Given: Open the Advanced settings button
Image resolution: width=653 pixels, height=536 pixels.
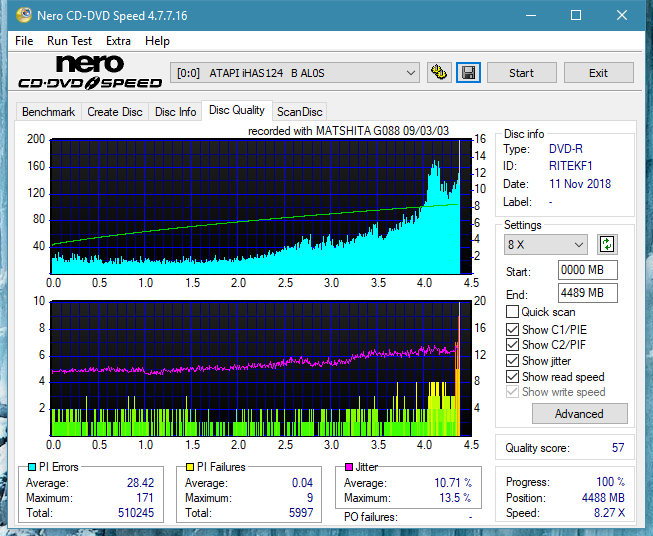Looking at the screenshot, I should click(579, 414).
